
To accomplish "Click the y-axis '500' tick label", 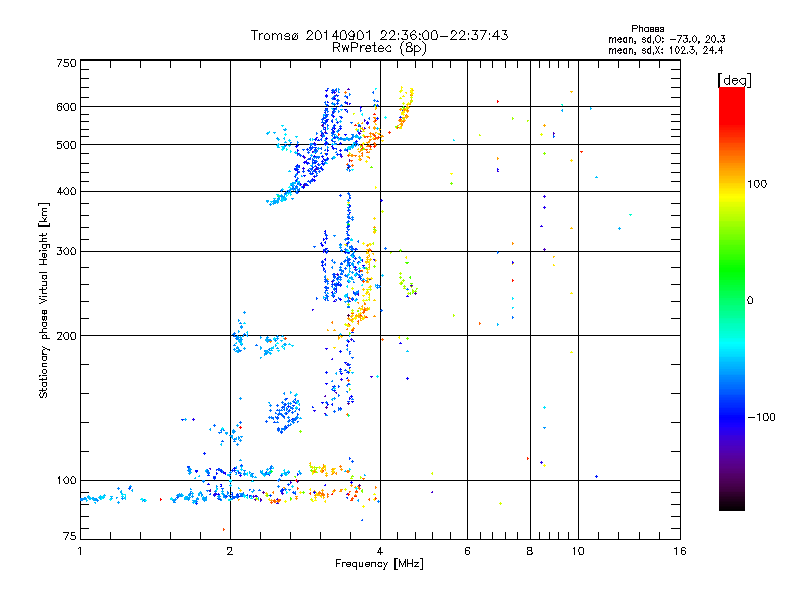I will pyautogui.click(x=66, y=145).
